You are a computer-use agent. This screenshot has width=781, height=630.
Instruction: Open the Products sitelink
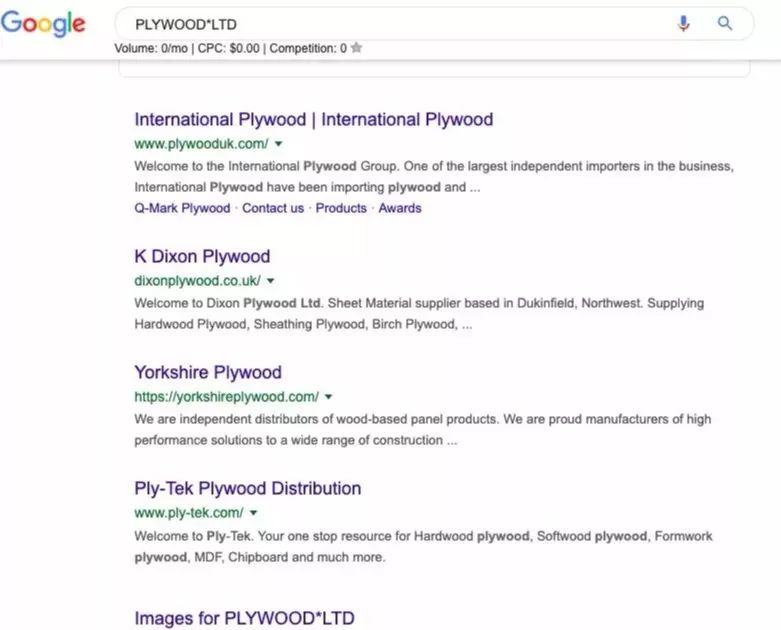coord(341,208)
